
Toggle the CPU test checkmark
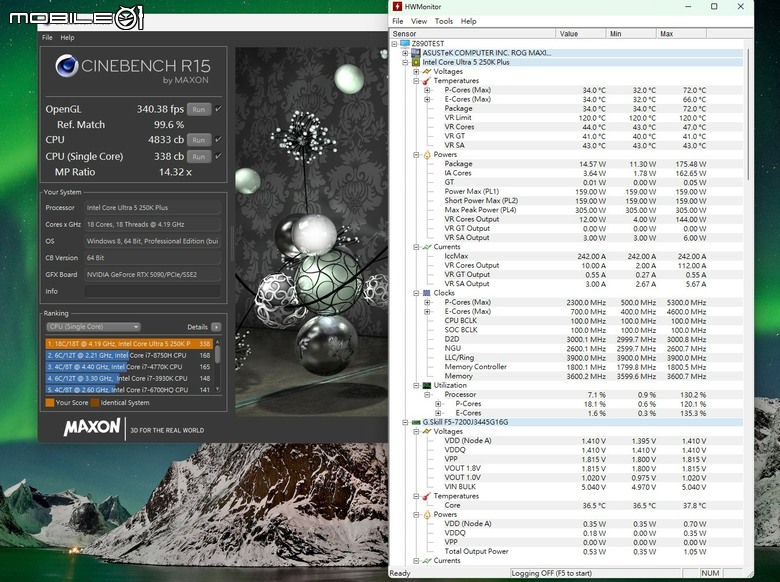218,139
